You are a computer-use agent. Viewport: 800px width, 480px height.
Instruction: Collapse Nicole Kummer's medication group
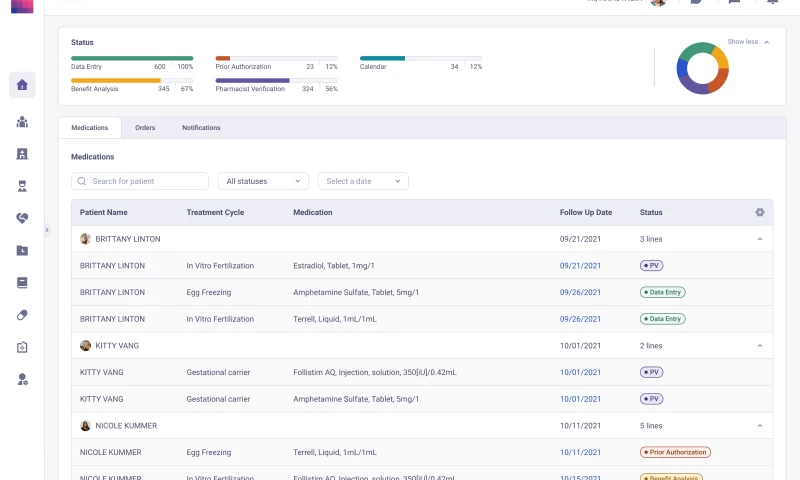point(759,426)
